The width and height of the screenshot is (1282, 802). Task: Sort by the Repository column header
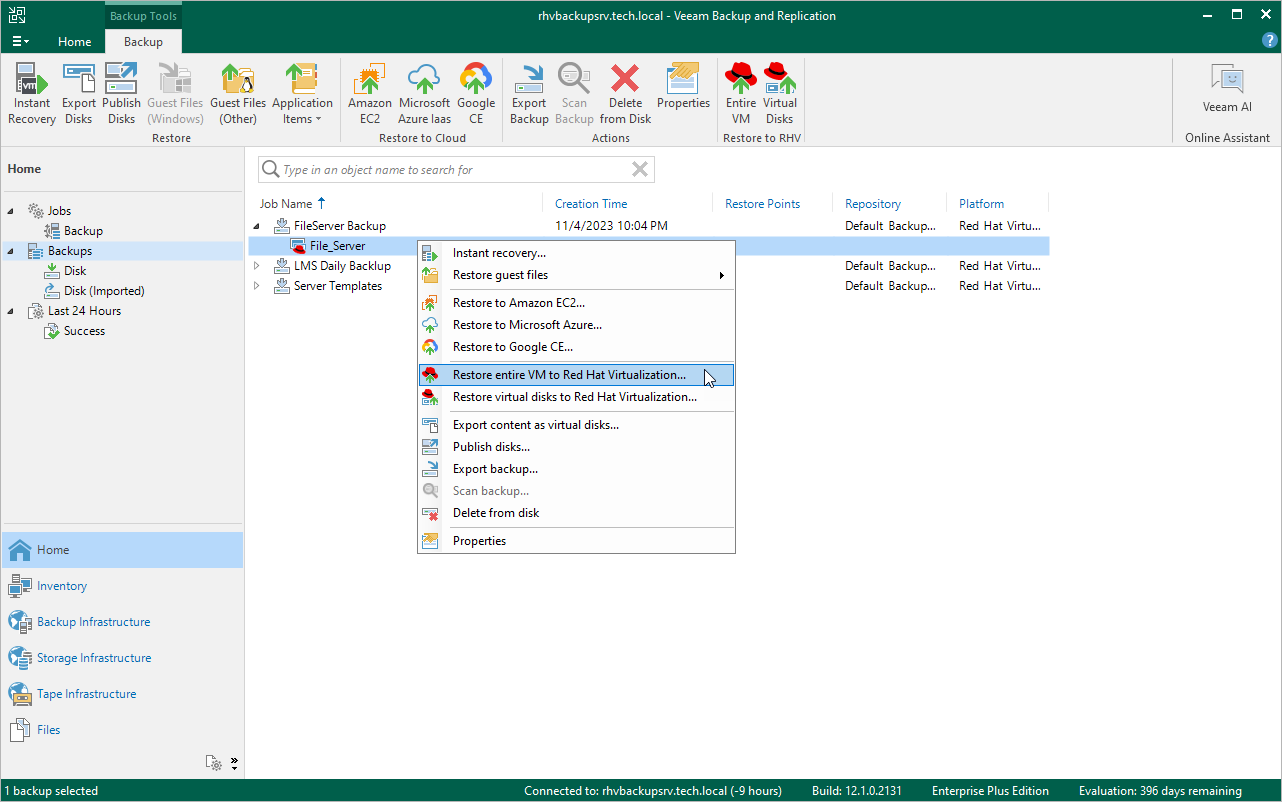(x=873, y=204)
